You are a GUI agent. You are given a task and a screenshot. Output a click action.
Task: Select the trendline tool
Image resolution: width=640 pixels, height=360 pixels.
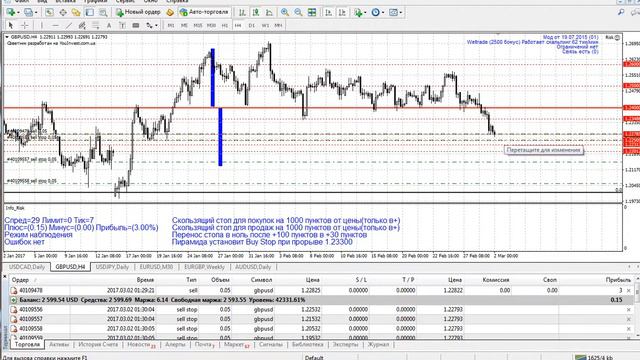click(69, 25)
